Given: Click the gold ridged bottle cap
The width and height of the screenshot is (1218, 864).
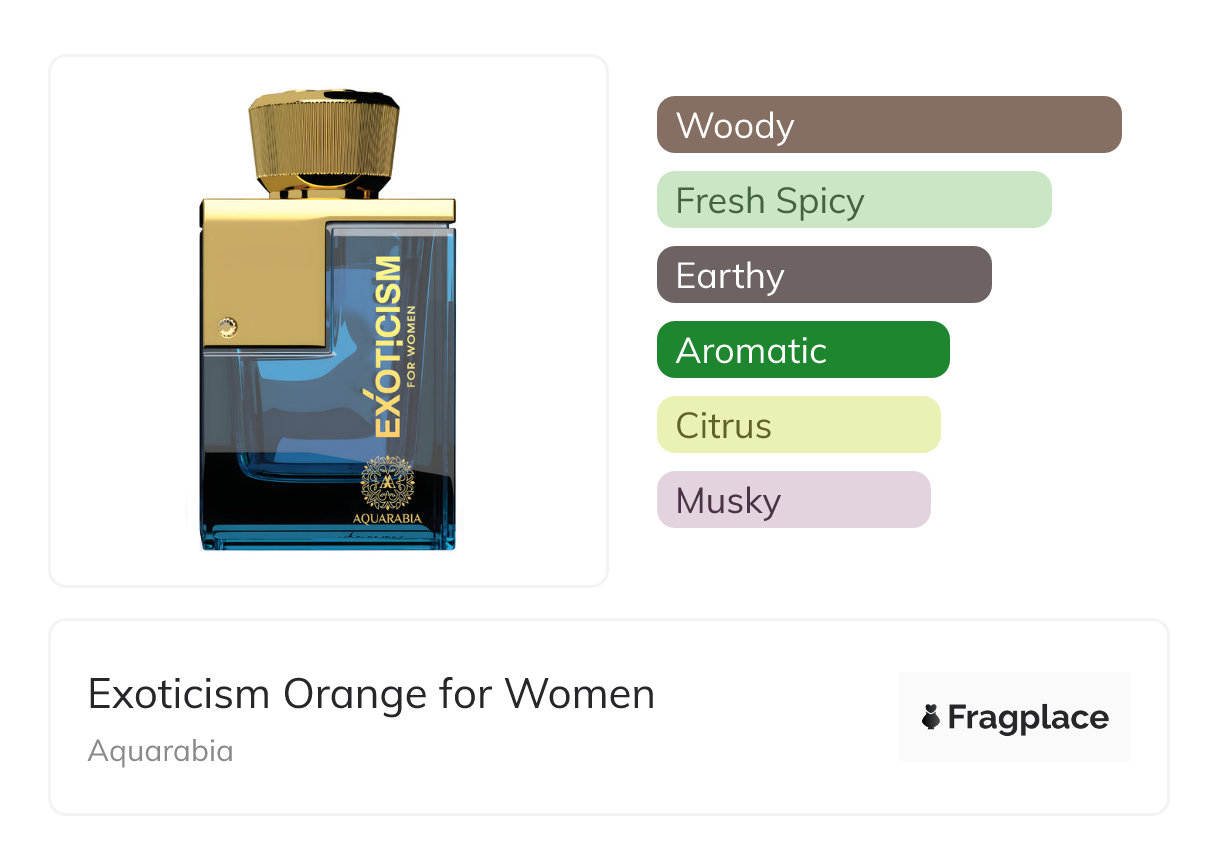Looking at the screenshot, I should (325, 143).
